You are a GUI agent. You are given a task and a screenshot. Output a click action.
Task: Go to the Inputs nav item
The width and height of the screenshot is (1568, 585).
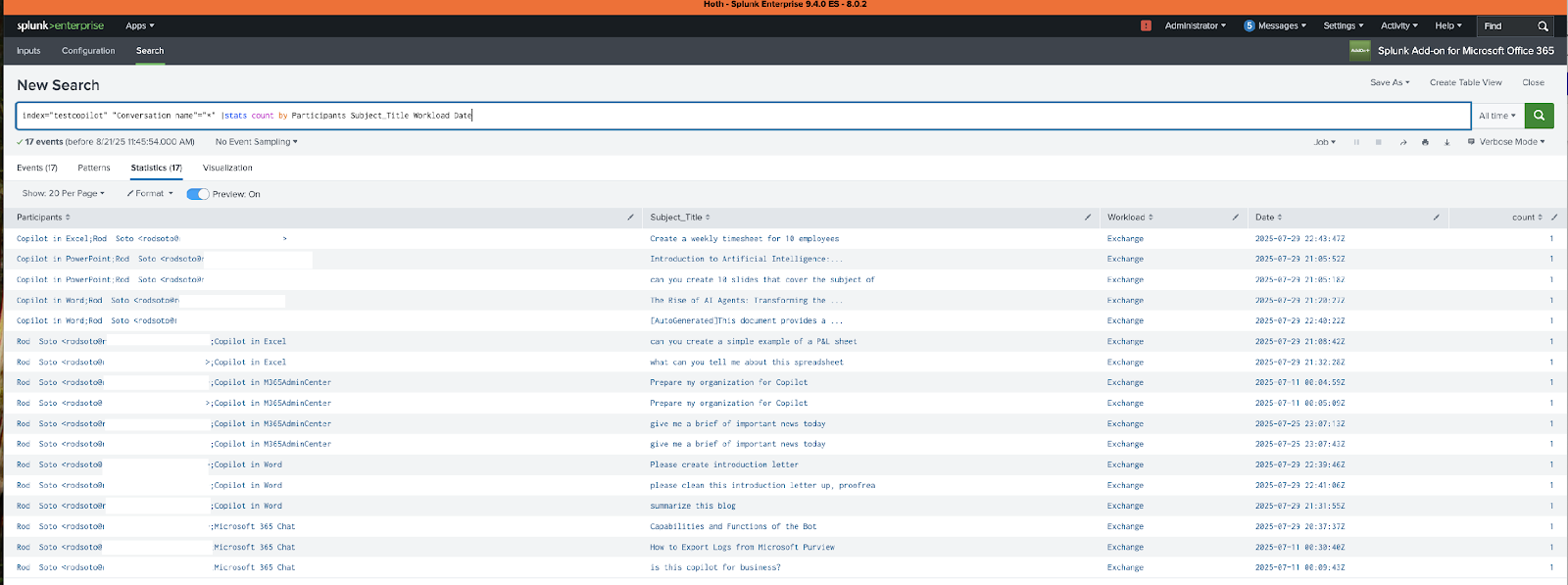(x=28, y=51)
